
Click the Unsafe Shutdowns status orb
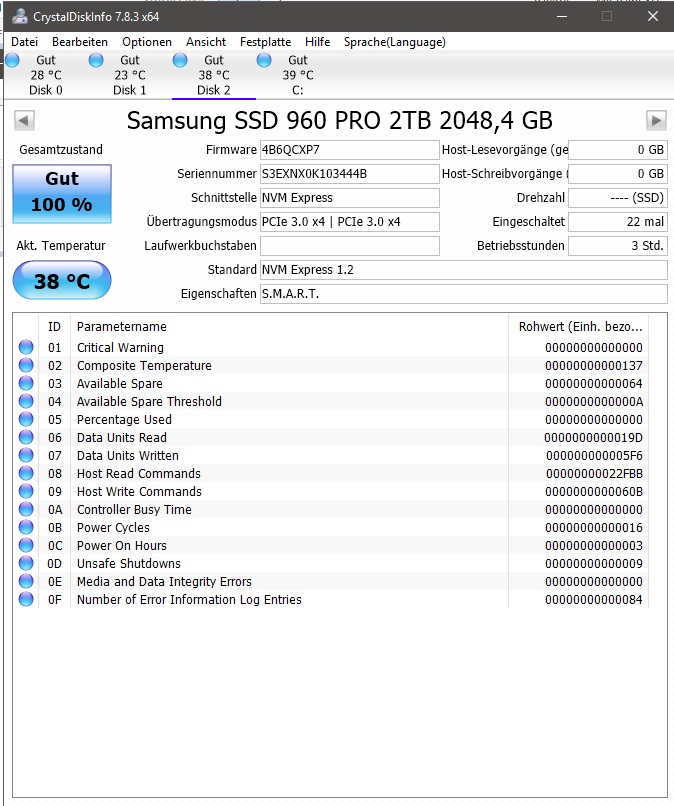coord(26,563)
